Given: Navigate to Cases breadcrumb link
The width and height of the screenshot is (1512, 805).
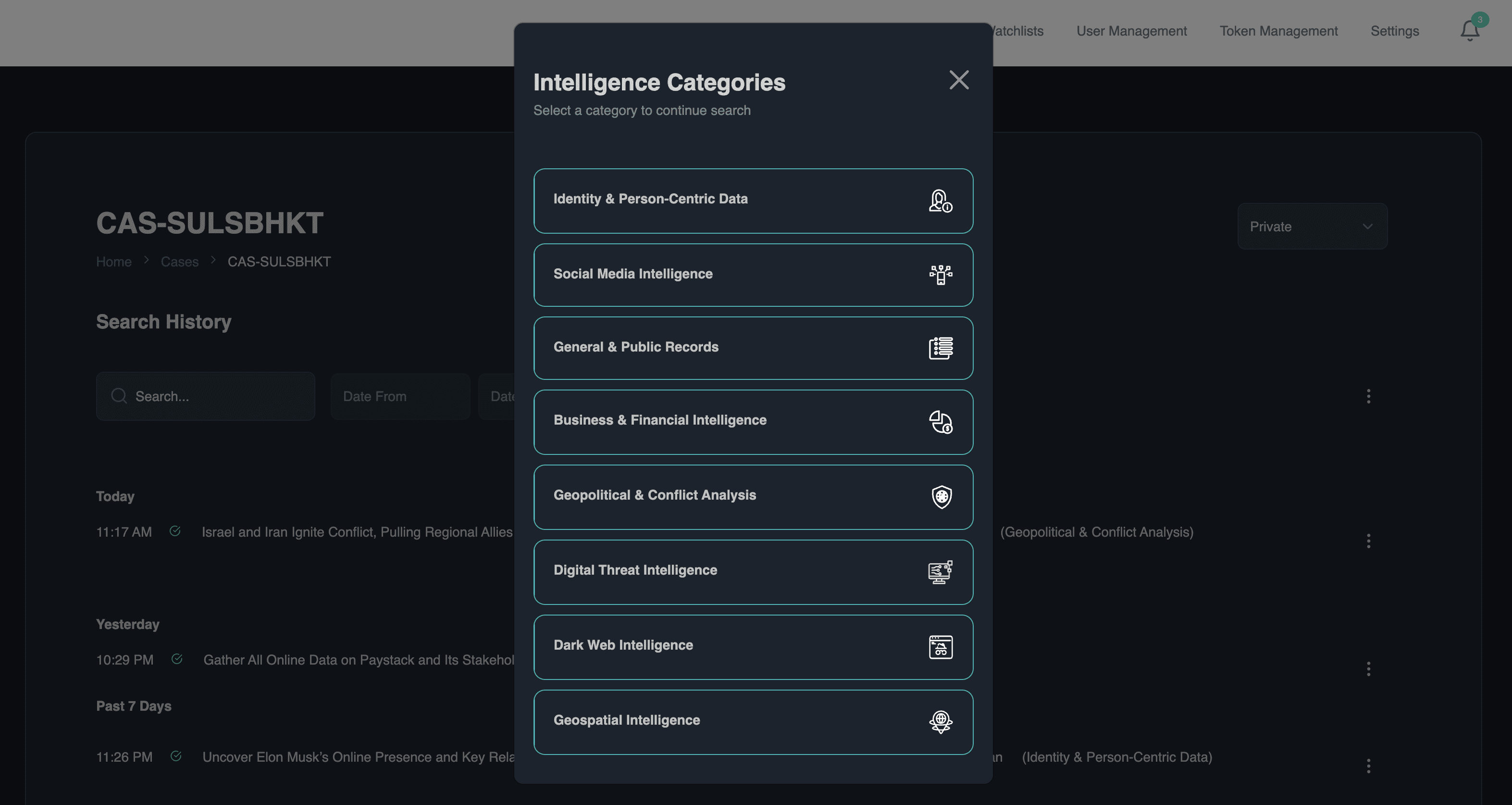Looking at the screenshot, I should [180, 262].
